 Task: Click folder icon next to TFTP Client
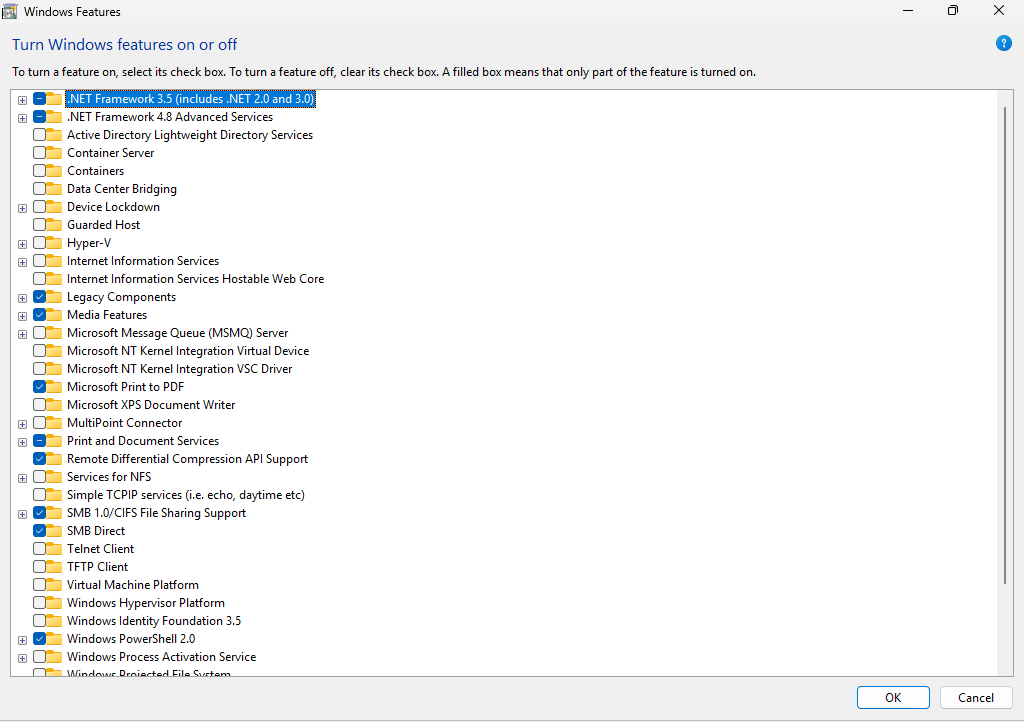pos(54,567)
